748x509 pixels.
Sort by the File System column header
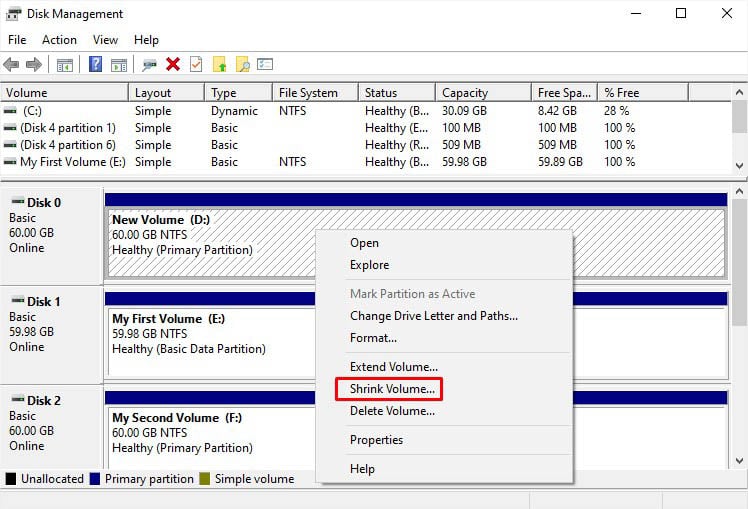pos(307,93)
